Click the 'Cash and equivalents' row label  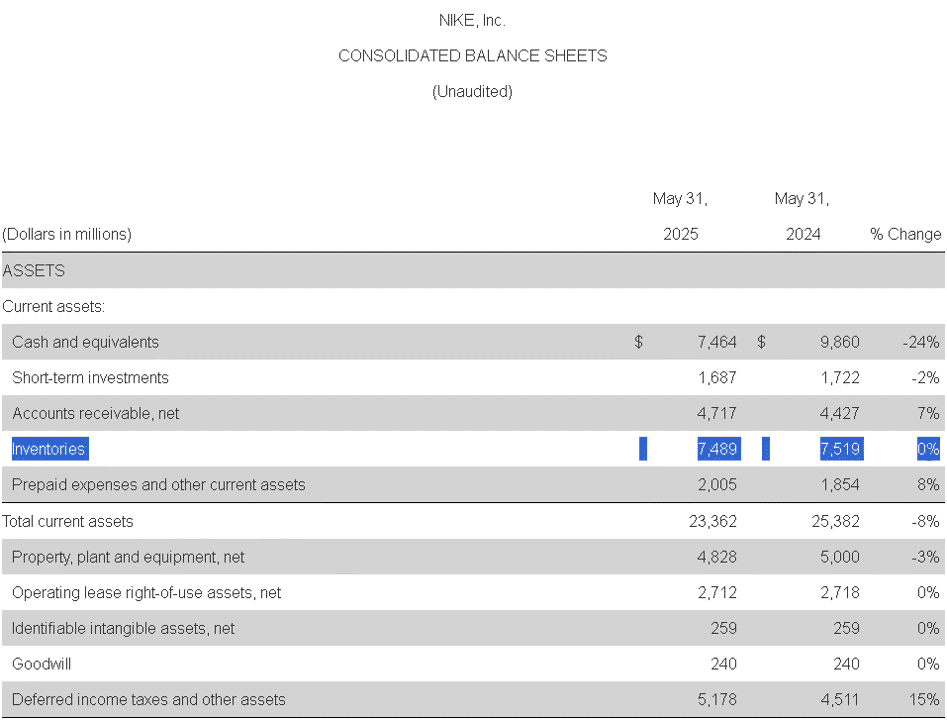point(85,342)
